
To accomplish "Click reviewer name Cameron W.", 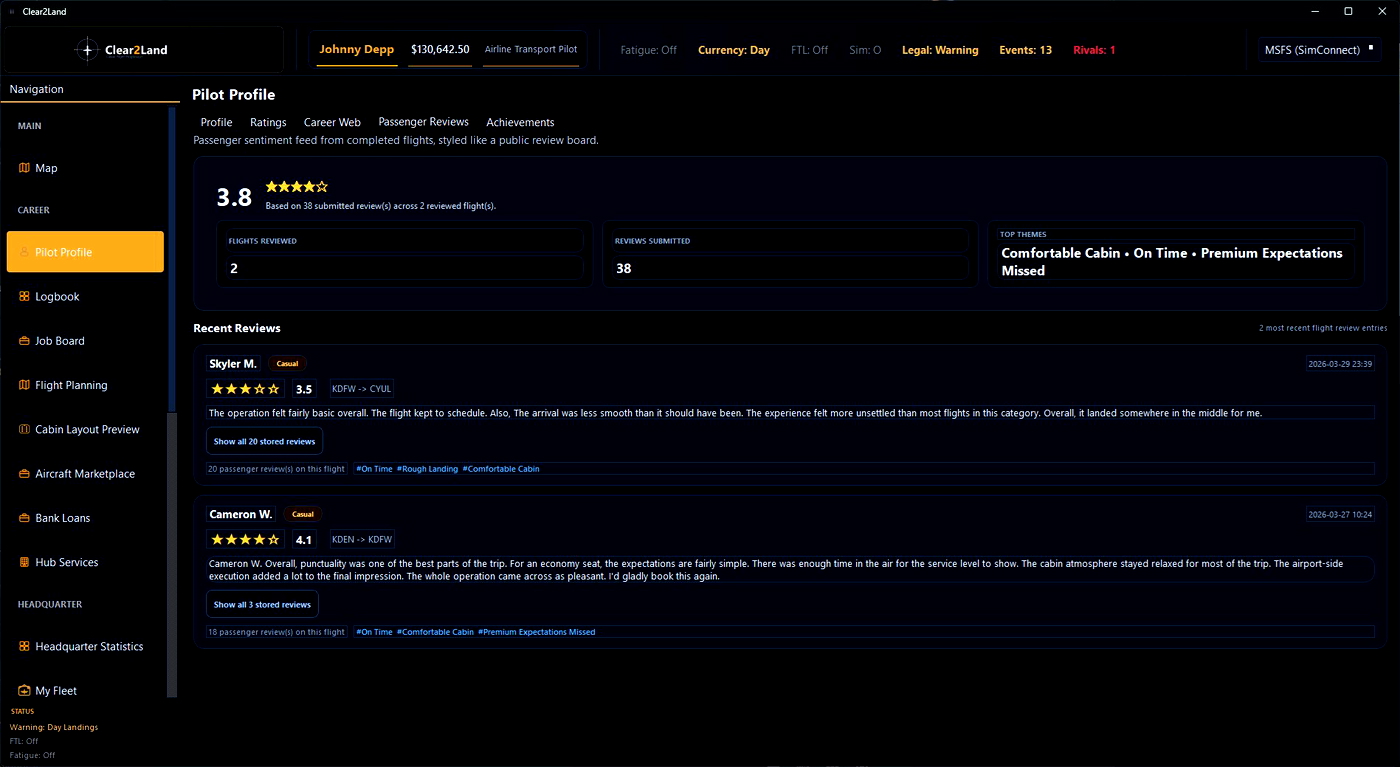I will coord(241,514).
